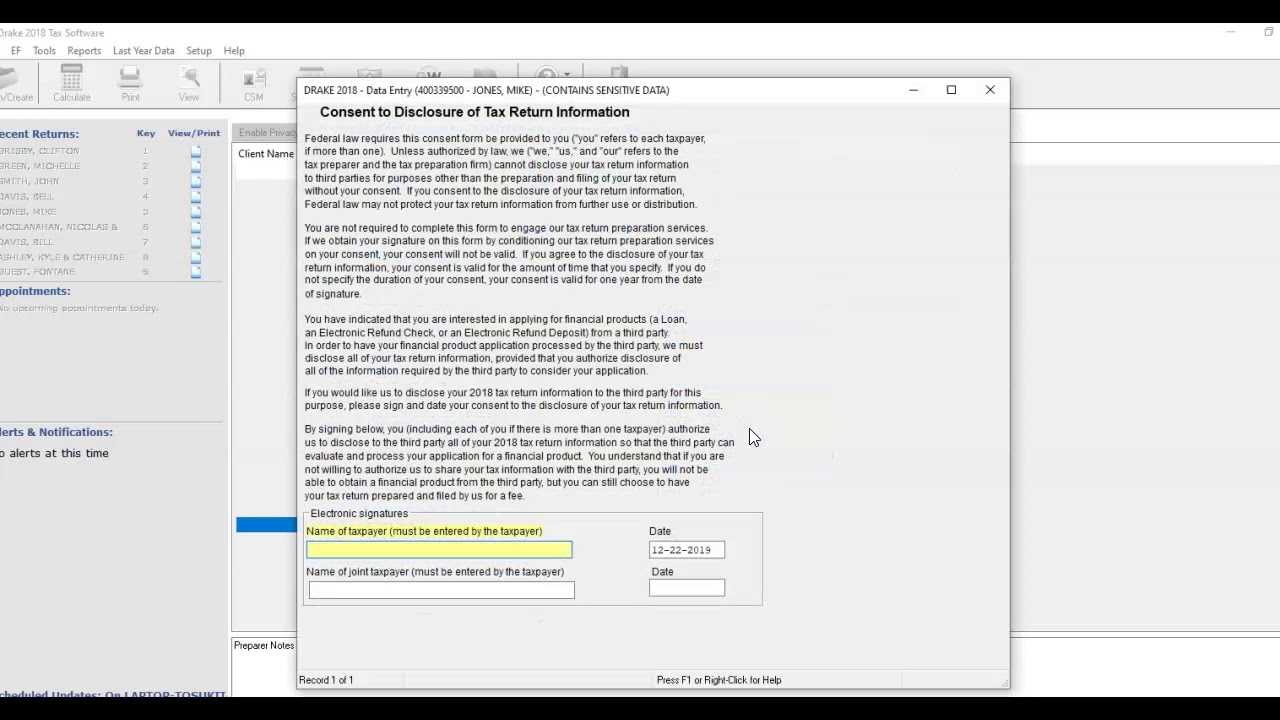Open View/Print document icon for GUEST, FONTANE
Image resolution: width=1280 pixels, height=720 pixels.
196,272
